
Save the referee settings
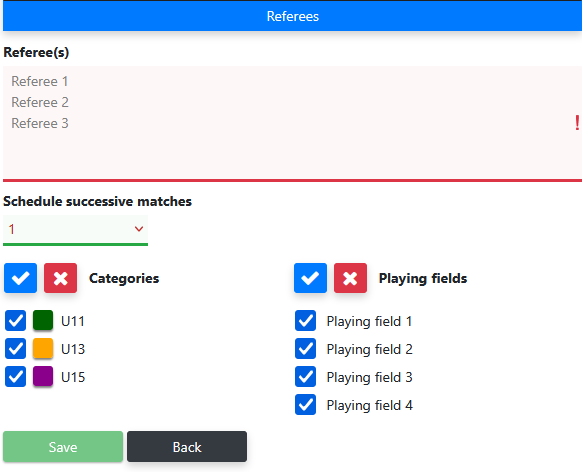click(63, 446)
